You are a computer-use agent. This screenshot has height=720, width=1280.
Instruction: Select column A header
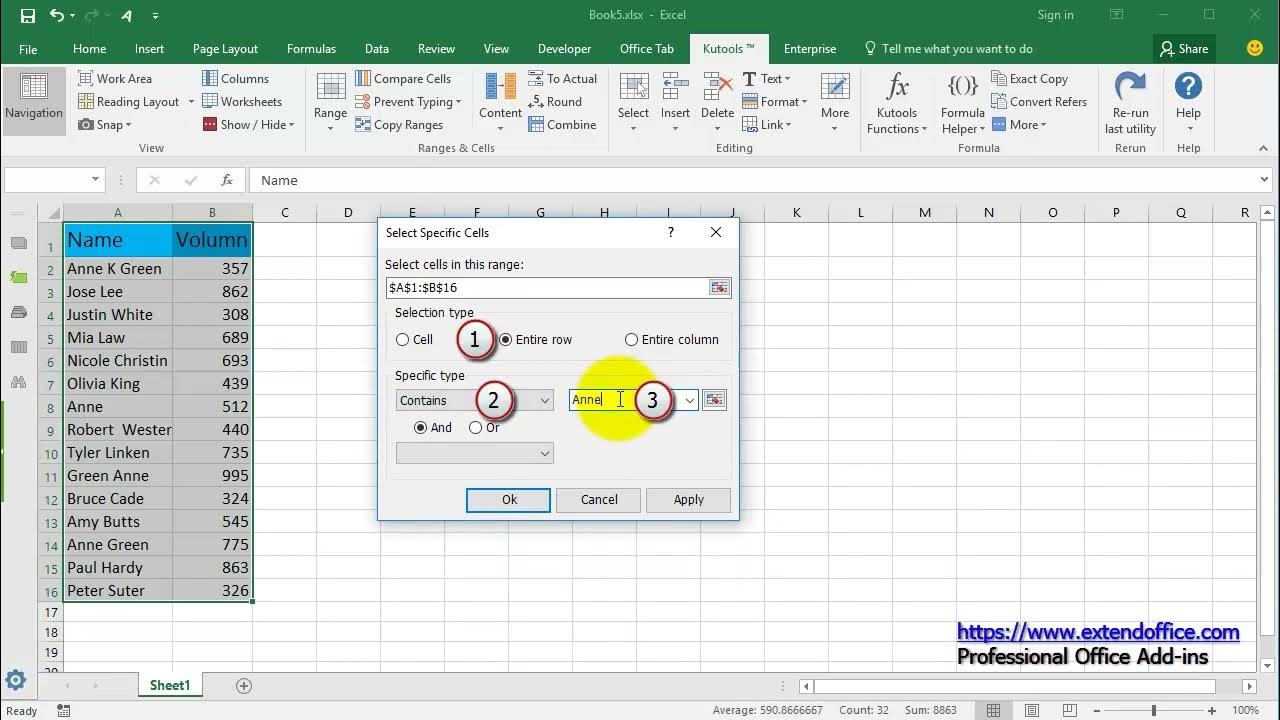pos(118,212)
